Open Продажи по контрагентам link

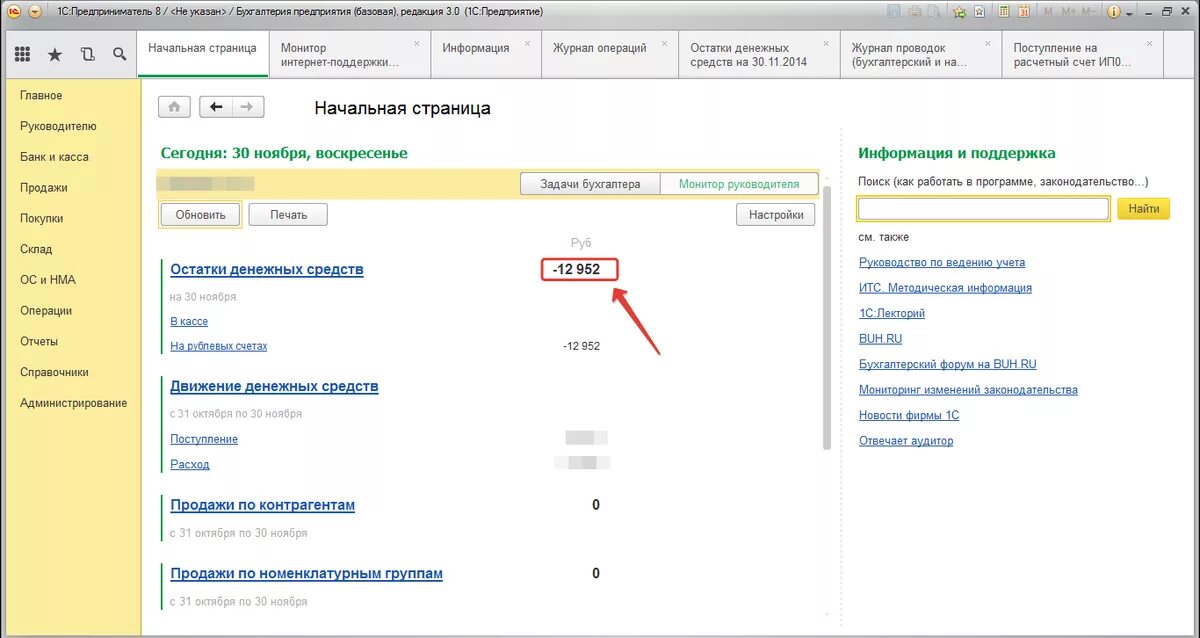[262, 506]
